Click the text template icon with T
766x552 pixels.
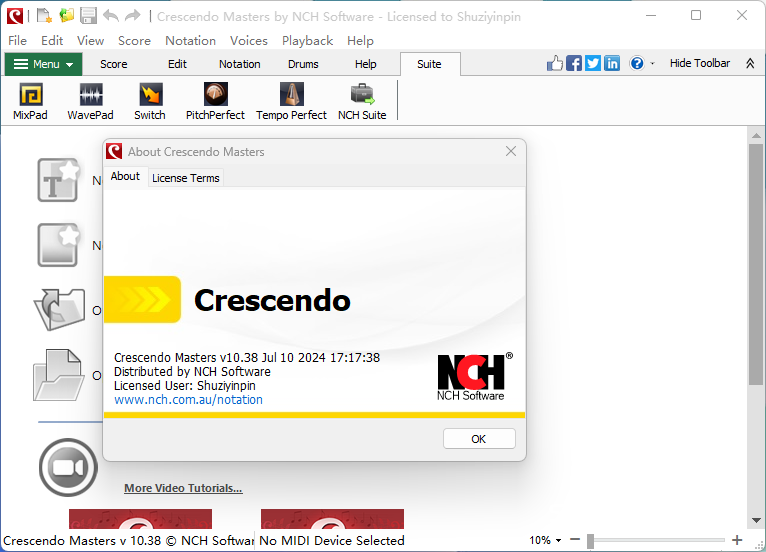pyautogui.click(x=58, y=180)
